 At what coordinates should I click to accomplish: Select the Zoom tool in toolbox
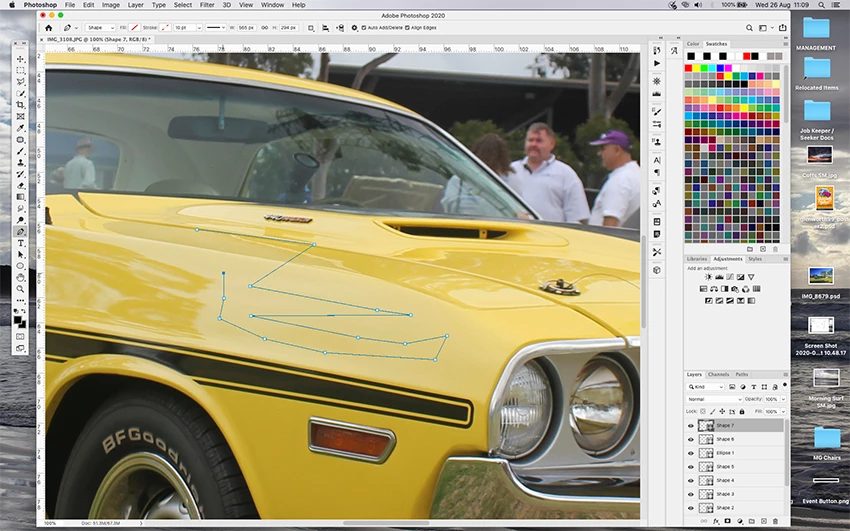[21, 289]
